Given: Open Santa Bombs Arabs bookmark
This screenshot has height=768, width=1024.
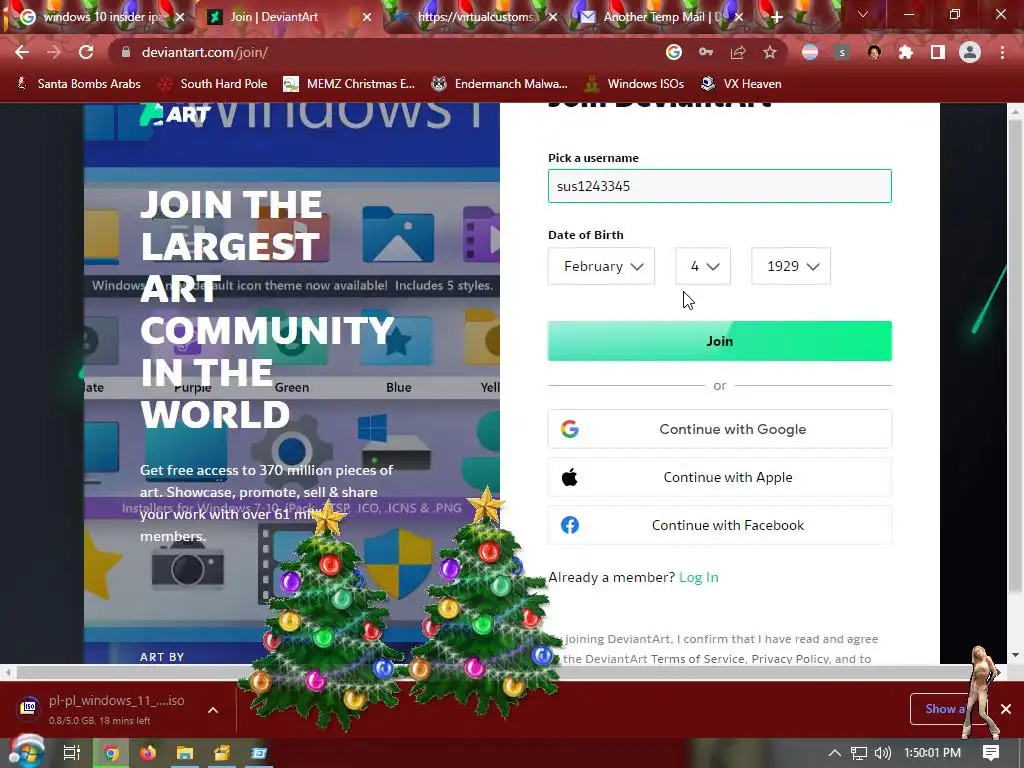Looking at the screenshot, I should click(78, 84).
